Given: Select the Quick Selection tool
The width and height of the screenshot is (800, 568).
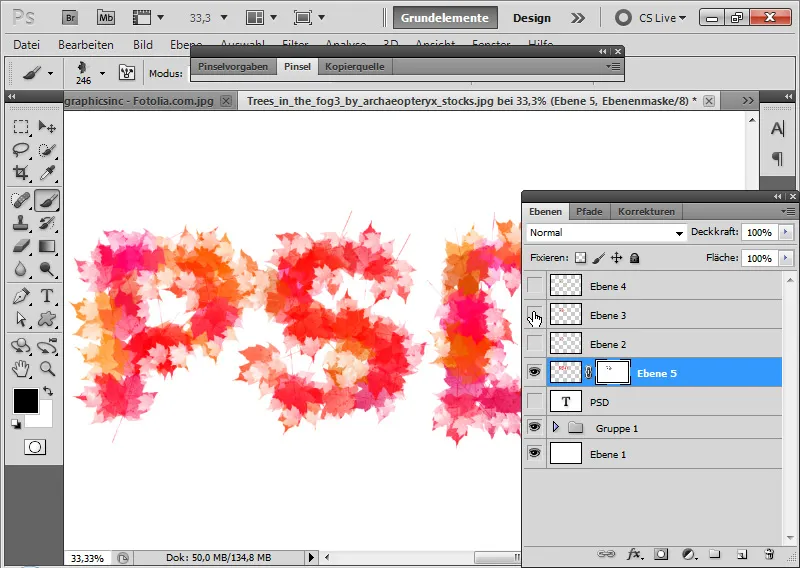Looking at the screenshot, I should click(x=47, y=150).
